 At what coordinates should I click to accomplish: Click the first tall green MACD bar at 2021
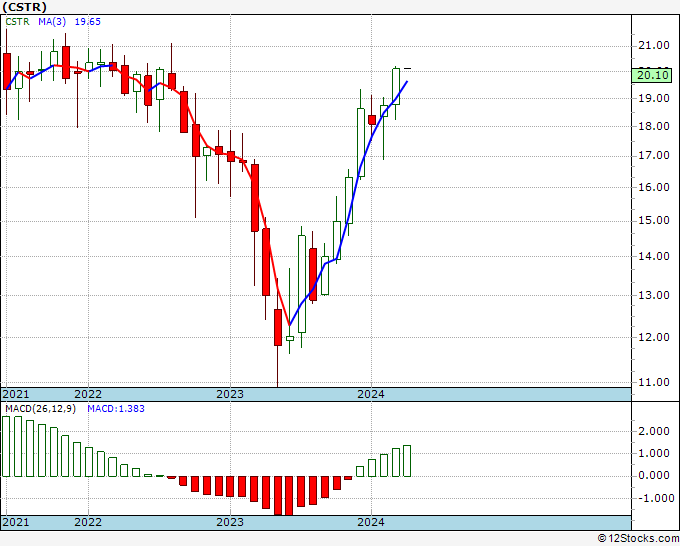(6, 447)
